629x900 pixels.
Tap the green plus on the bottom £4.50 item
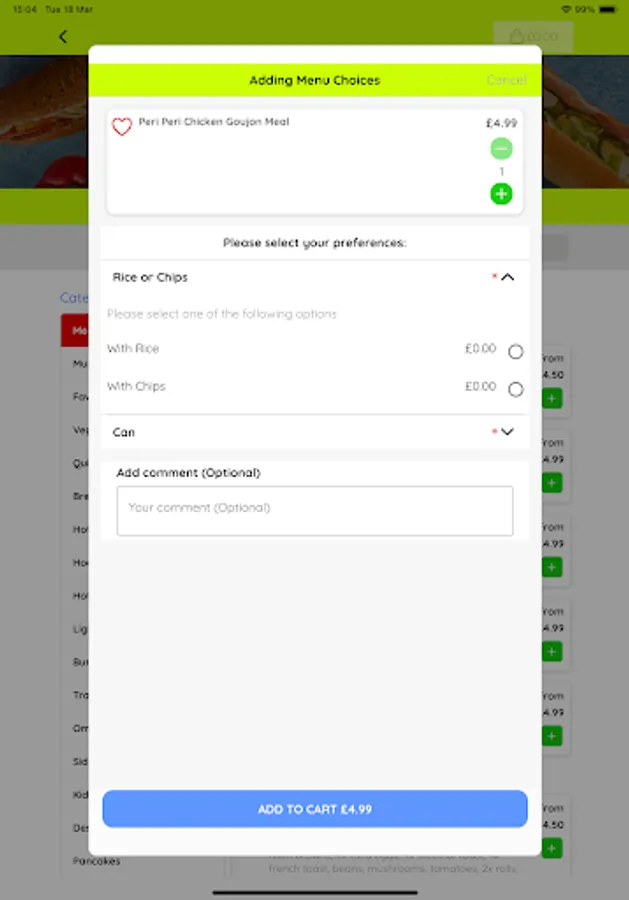tap(551, 847)
